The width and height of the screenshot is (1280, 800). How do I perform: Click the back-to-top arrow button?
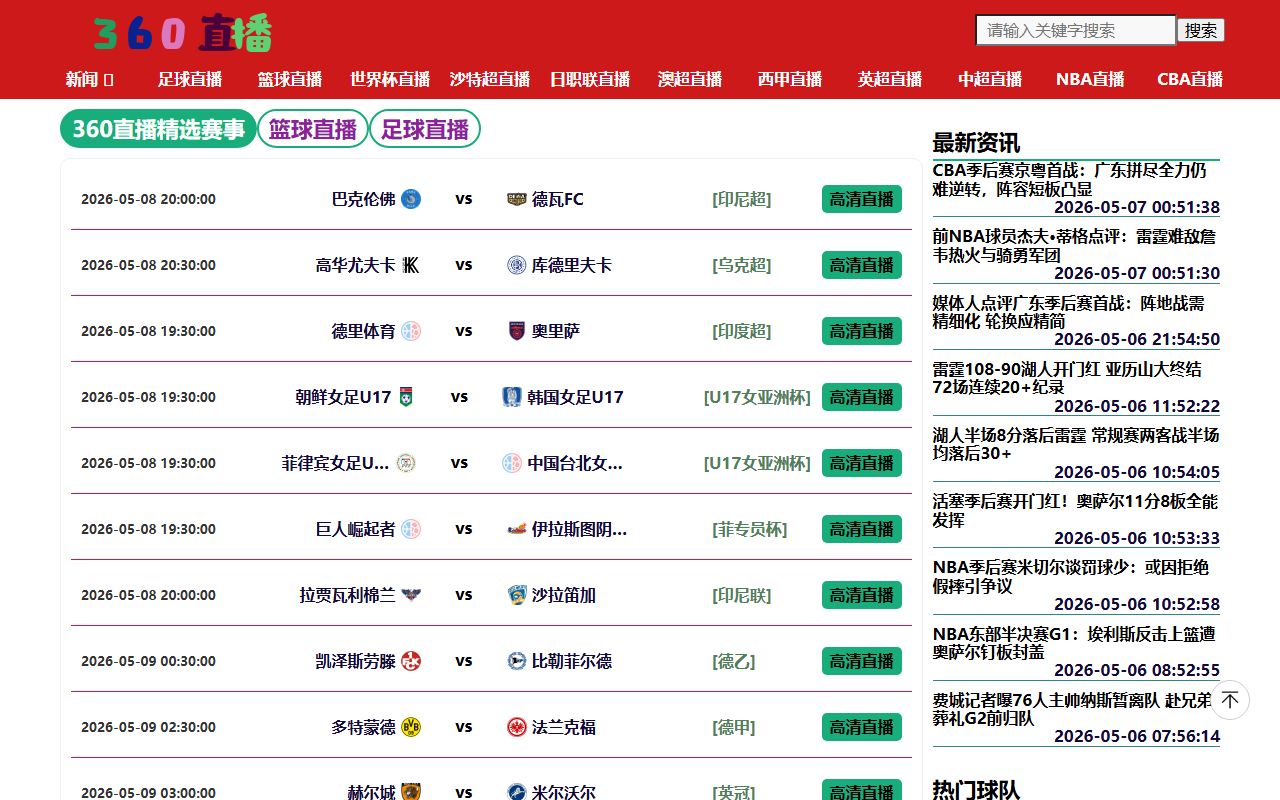tap(1230, 700)
